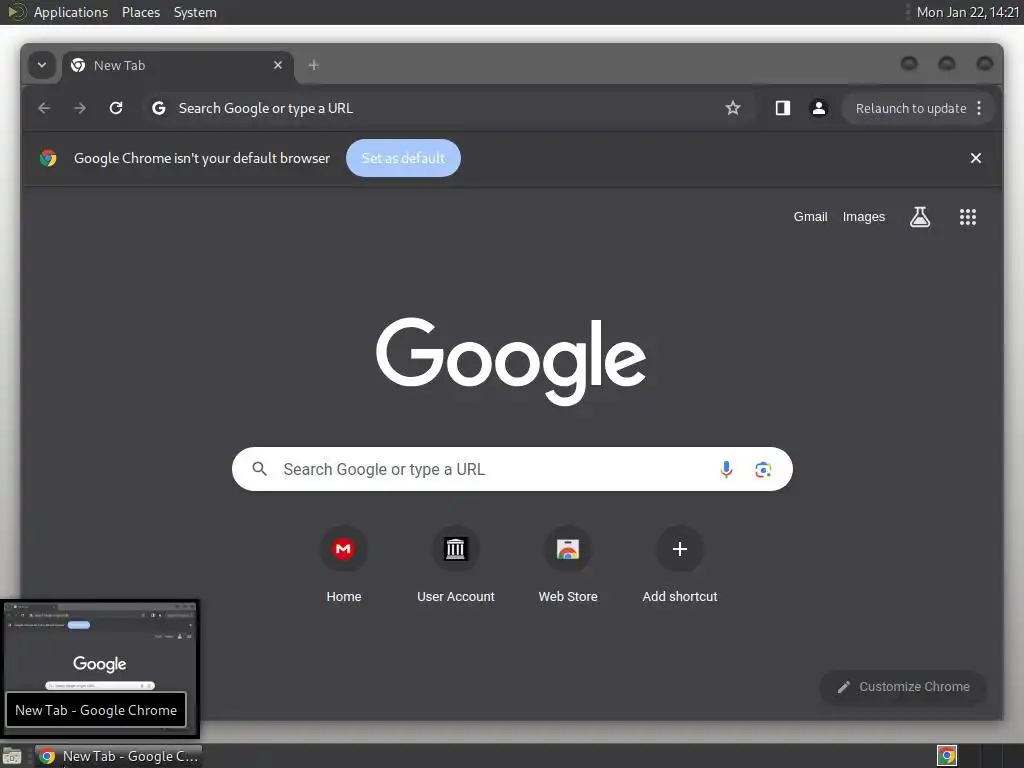Viewport: 1024px width, 768px height.
Task: Select the New Tab browser tab
Action: (x=178, y=65)
